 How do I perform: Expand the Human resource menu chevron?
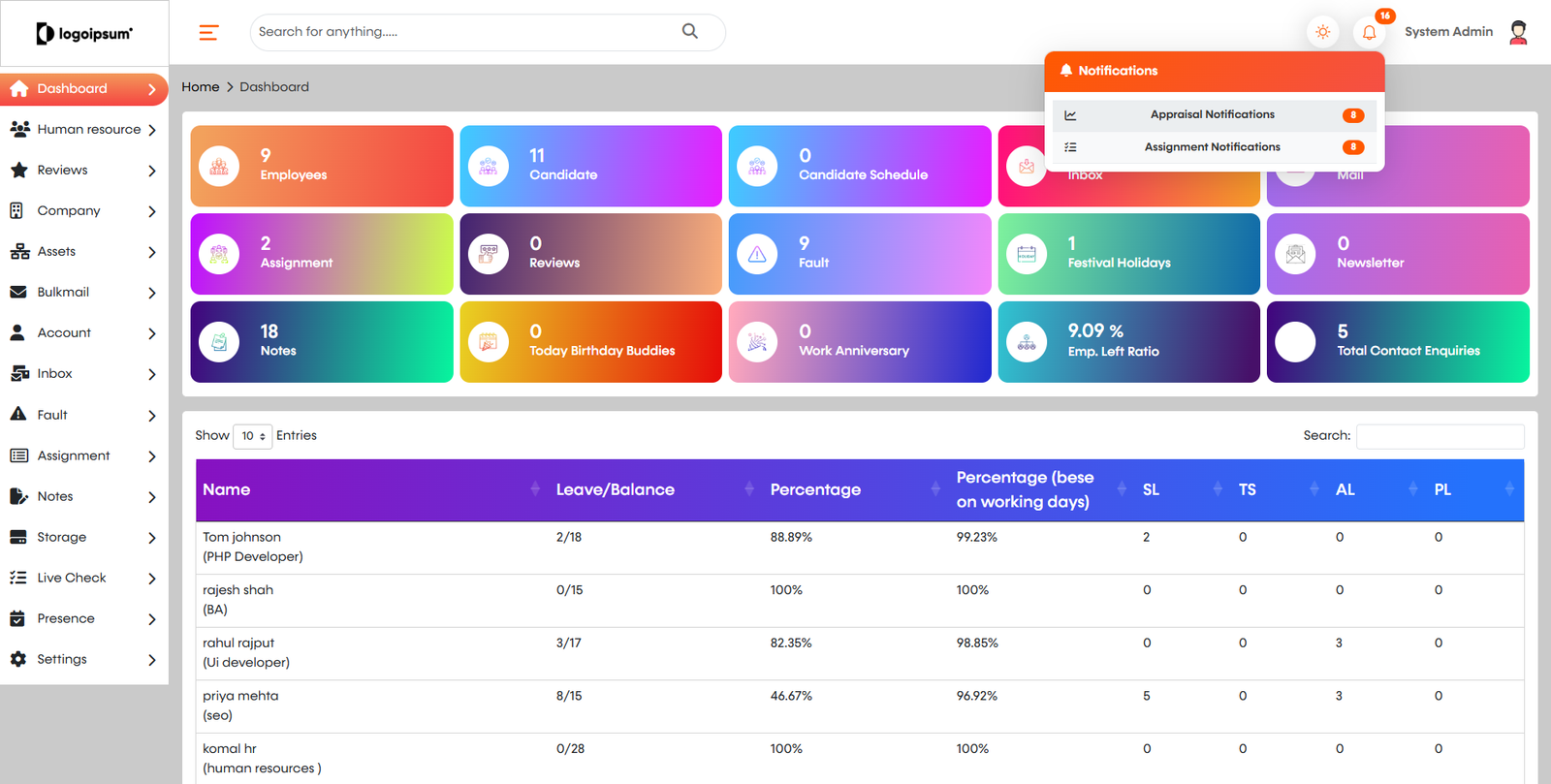pos(152,130)
